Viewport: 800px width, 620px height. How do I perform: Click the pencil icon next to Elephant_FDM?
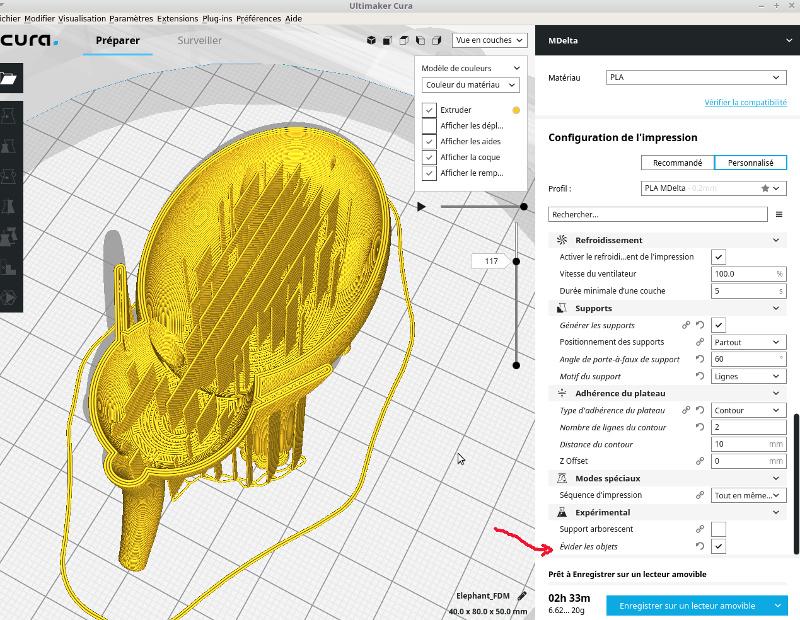522,596
